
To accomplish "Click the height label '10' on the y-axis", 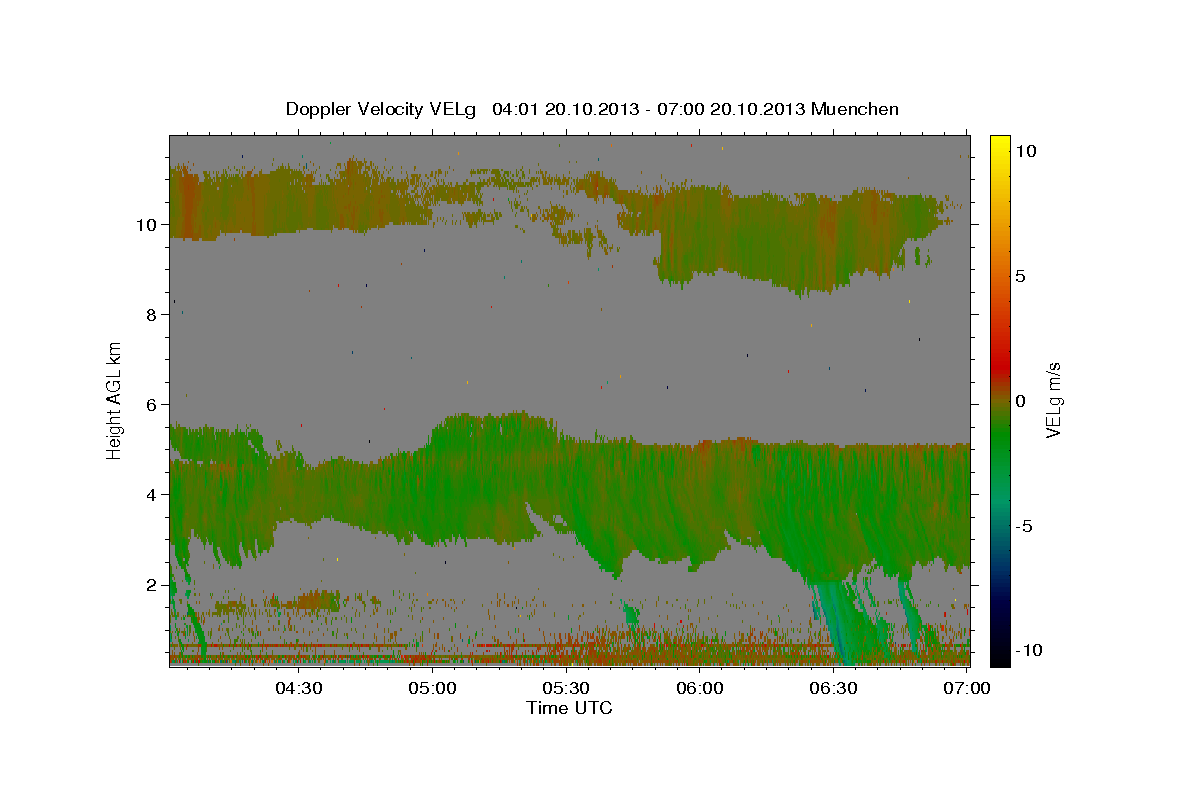I will tap(145, 224).
